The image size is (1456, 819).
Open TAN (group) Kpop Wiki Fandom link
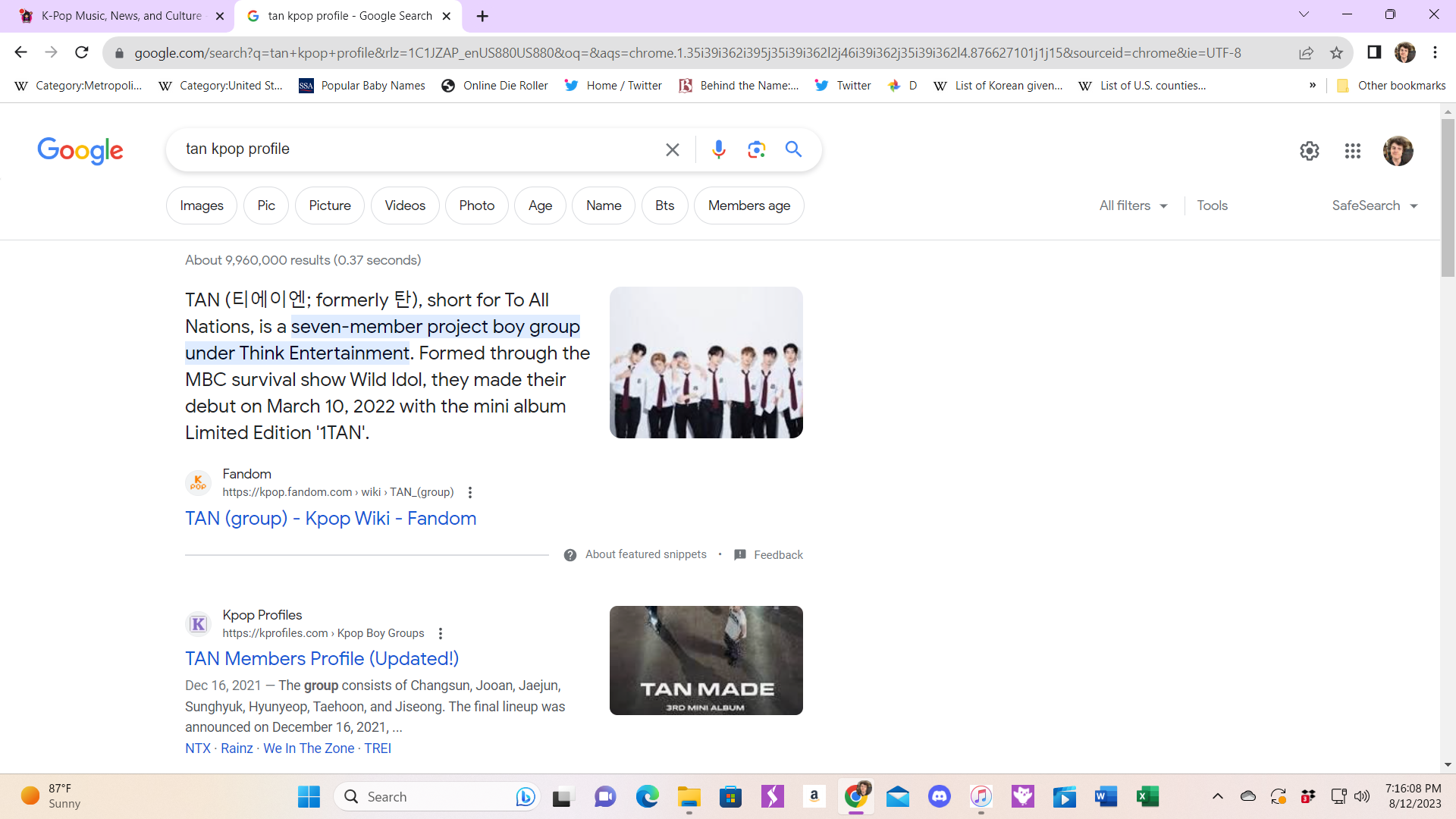click(x=331, y=519)
